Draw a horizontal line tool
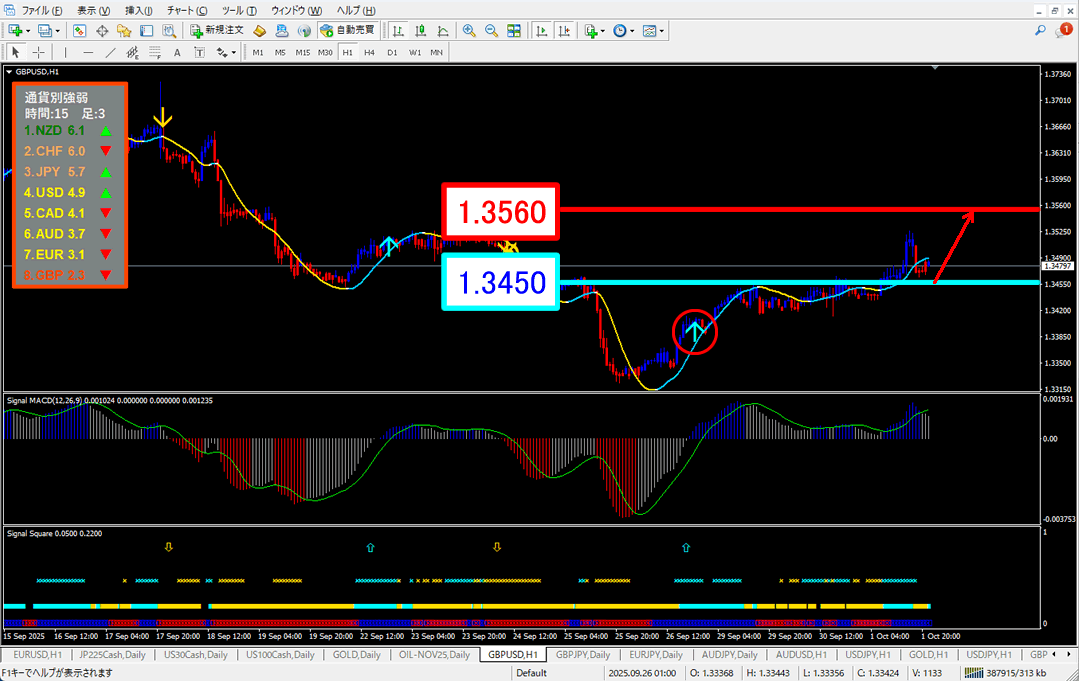The width and height of the screenshot is (1080, 681). point(88,52)
